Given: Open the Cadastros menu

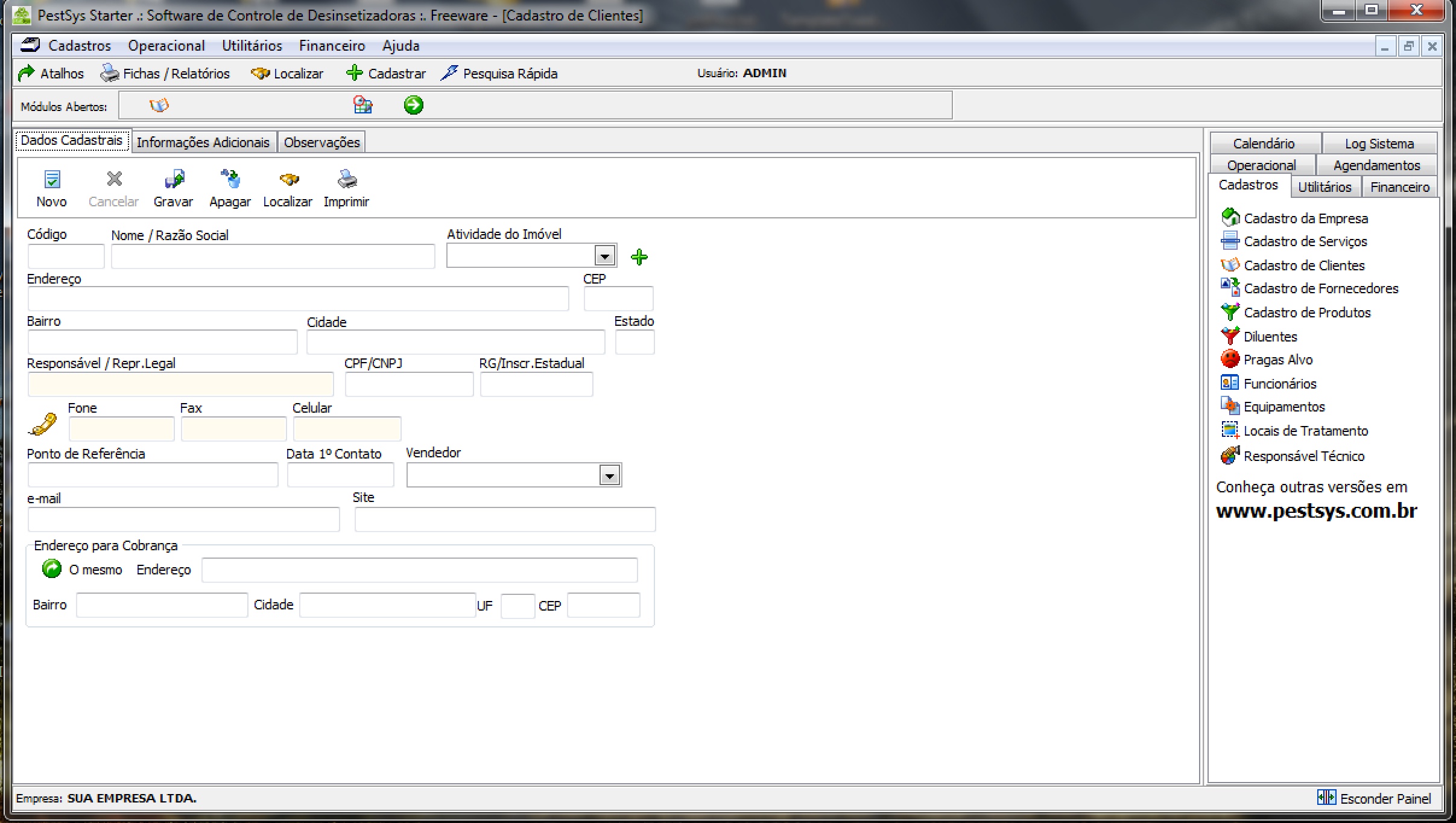Looking at the screenshot, I should point(80,46).
